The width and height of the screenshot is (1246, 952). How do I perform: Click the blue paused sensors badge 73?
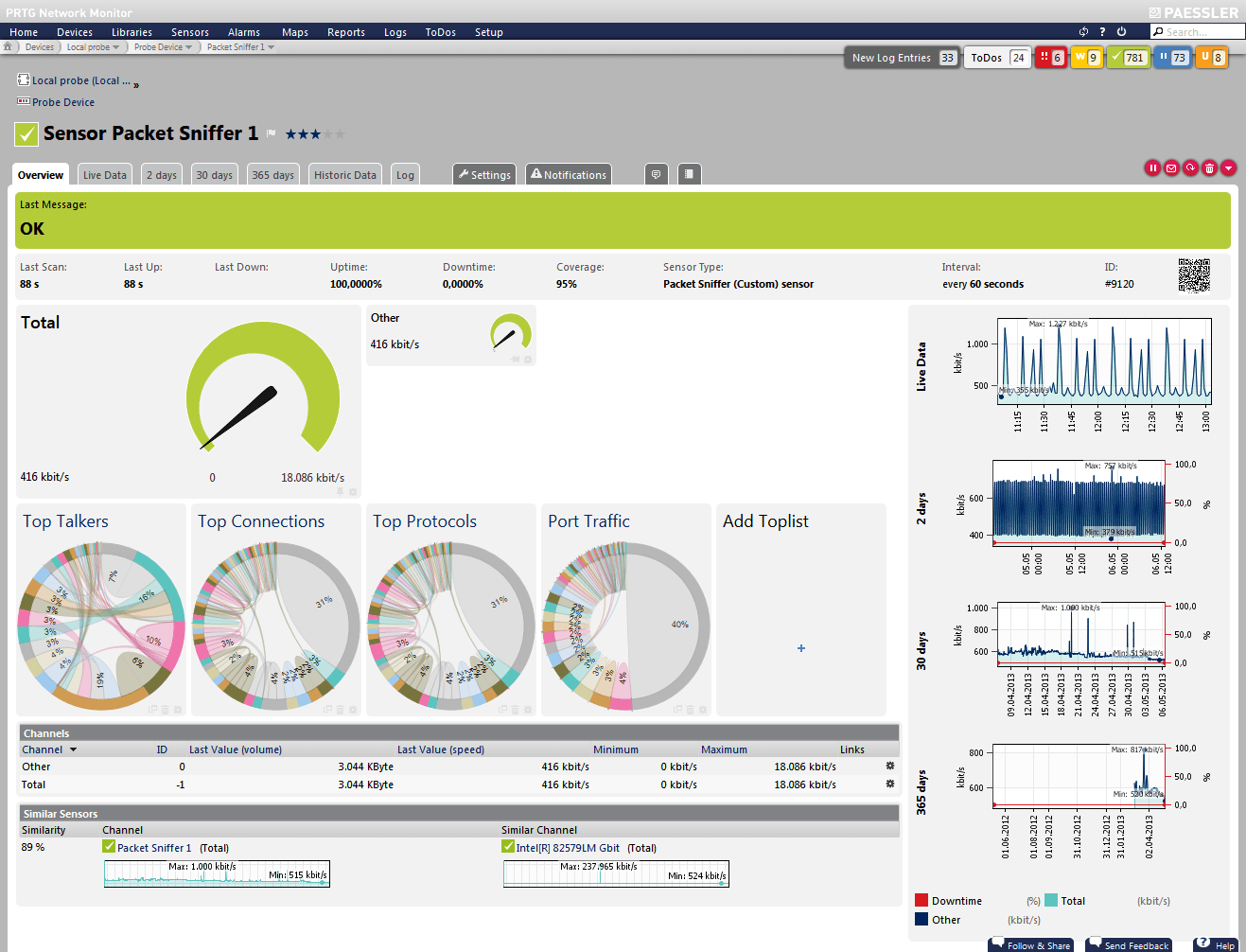(x=1172, y=58)
